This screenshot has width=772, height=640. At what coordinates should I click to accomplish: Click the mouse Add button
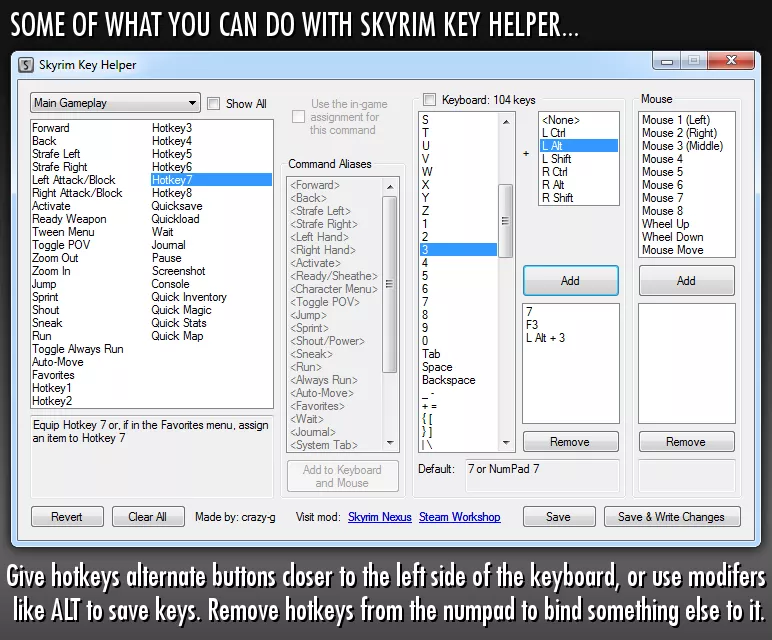click(x=686, y=281)
